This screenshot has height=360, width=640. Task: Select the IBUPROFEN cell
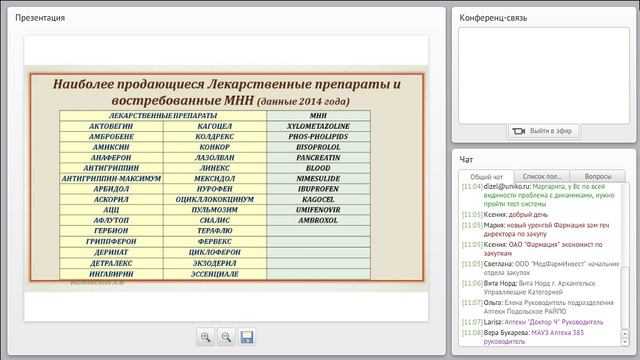coord(318,189)
